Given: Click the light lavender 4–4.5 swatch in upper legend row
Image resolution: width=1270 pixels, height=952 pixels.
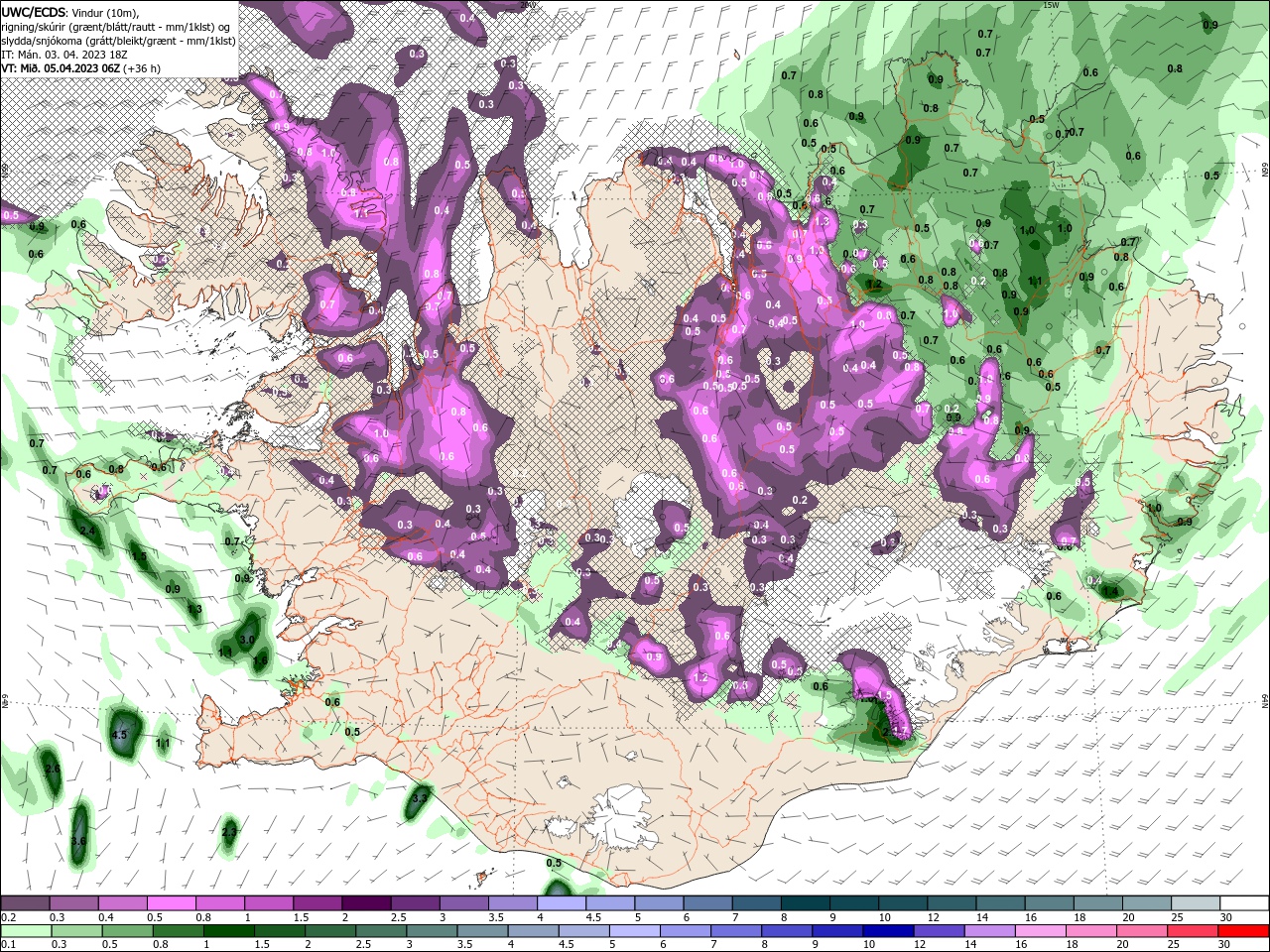Looking at the screenshot, I should tap(561, 903).
